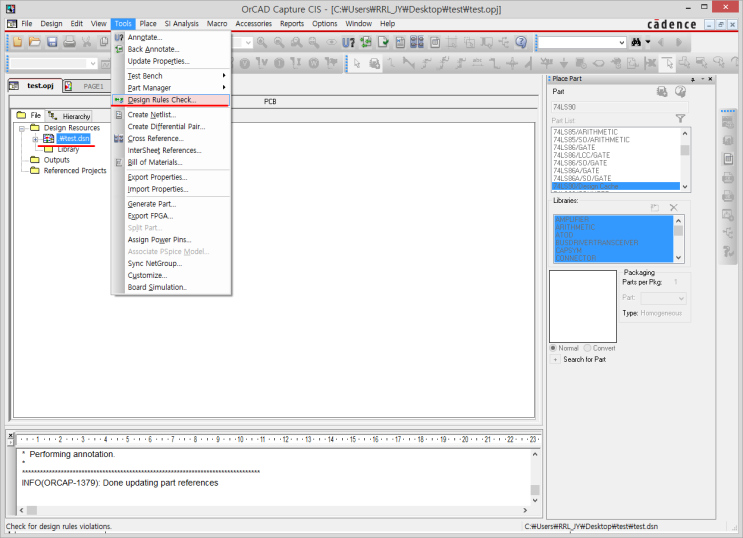Viewport: 743px width, 538px height.
Task: Switch to the Hierarchy tab
Action: tap(70, 116)
